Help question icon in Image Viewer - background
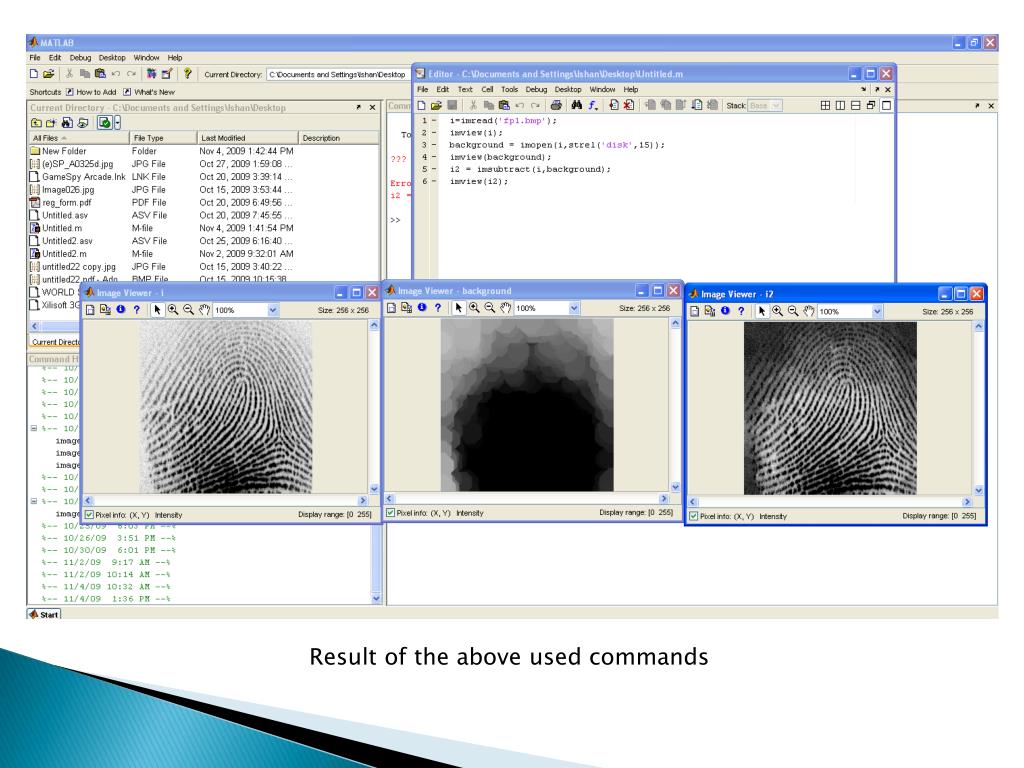1024x768 pixels. point(438,308)
